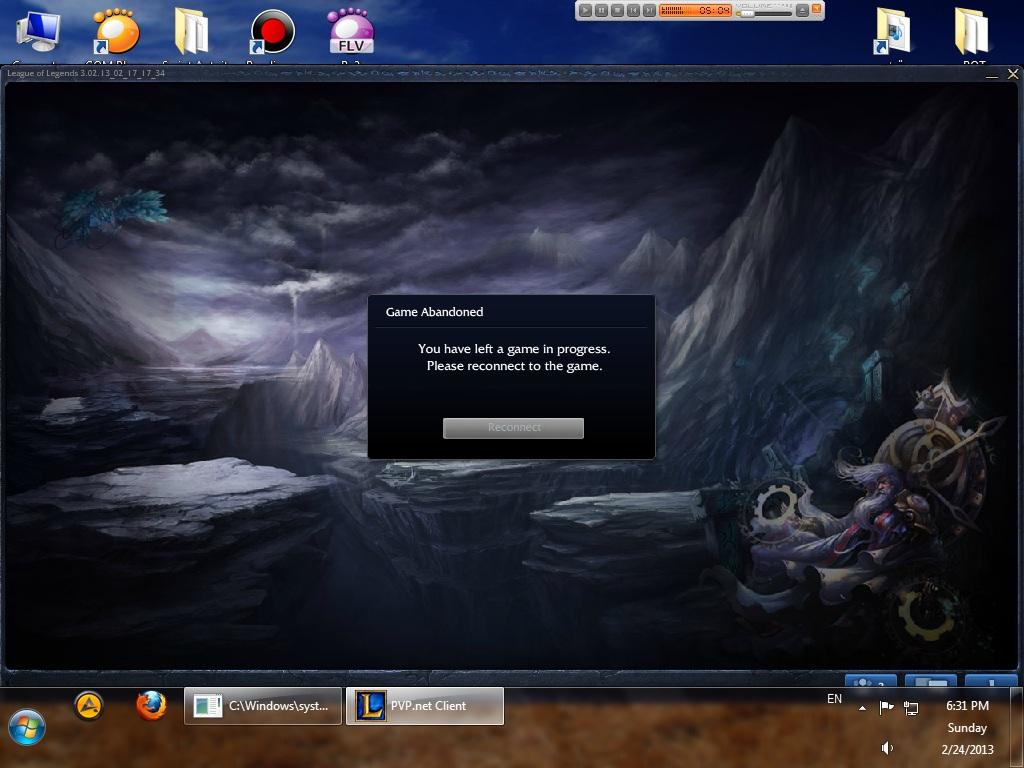Viewport: 1024px width, 768px height.
Task: Click the orange corner button on media widget
Action: click(816, 8)
